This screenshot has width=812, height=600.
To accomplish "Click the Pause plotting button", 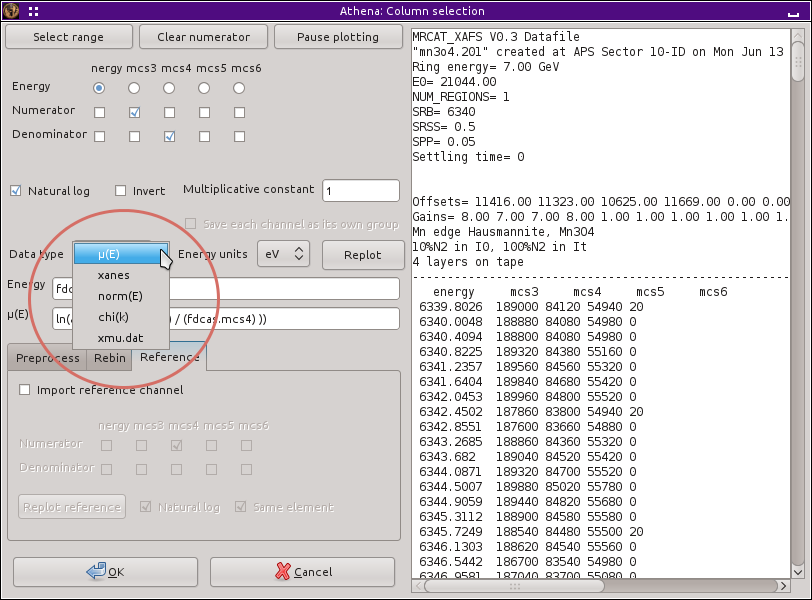I will 338,37.
